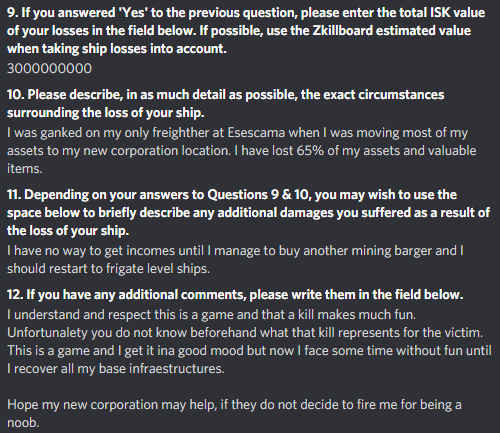Click the line starting with 'Unfortunalety you do not know'
Screen dimensions: 500x433
point(245,333)
